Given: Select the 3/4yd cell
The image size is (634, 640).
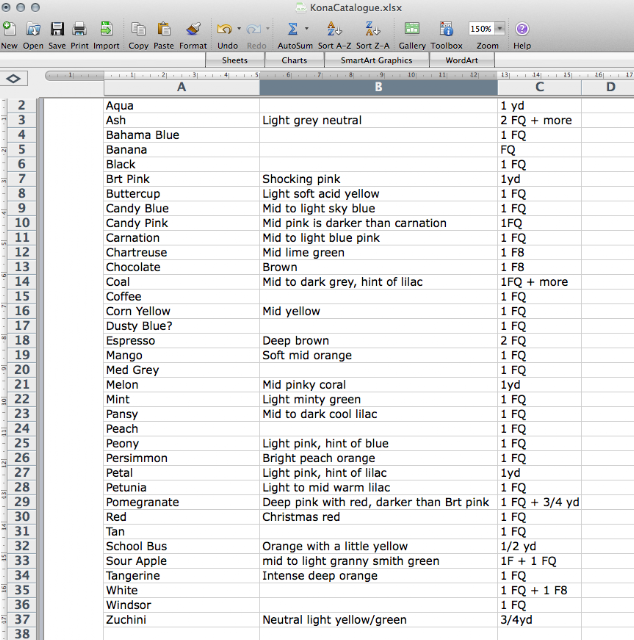Looking at the screenshot, I should tap(540, 620).
